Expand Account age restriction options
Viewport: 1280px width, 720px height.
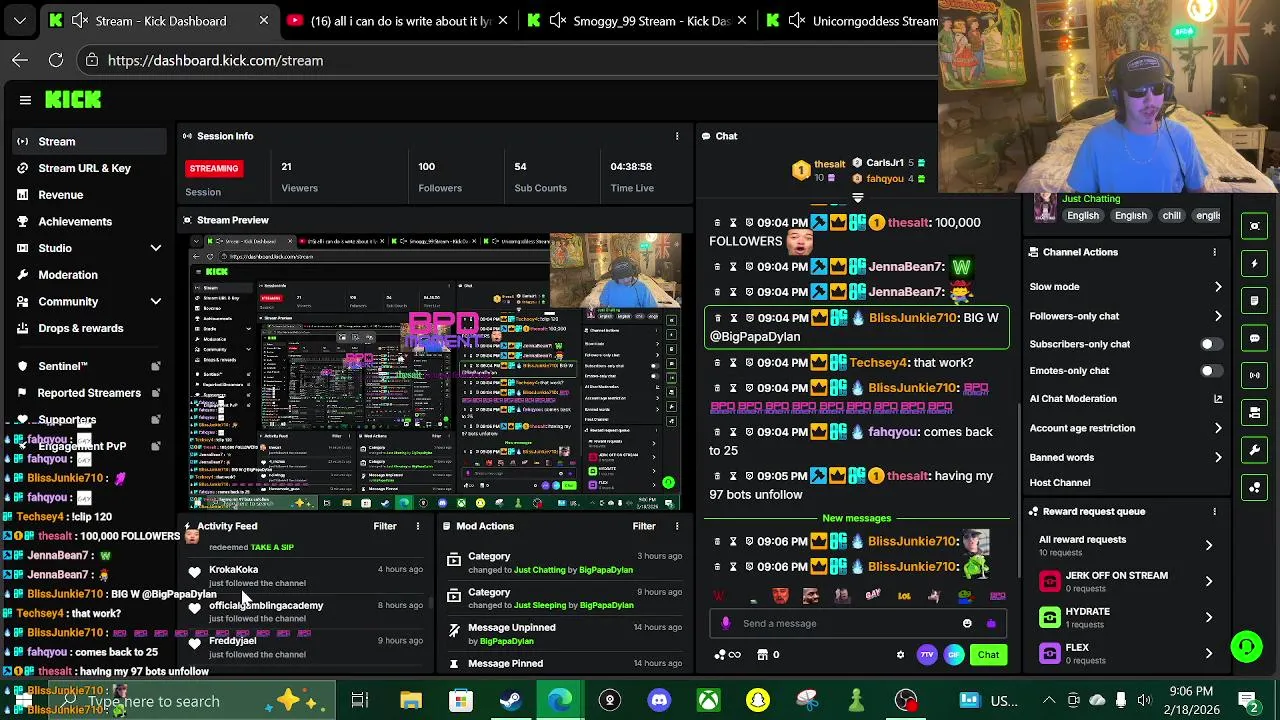(1125, 428)
